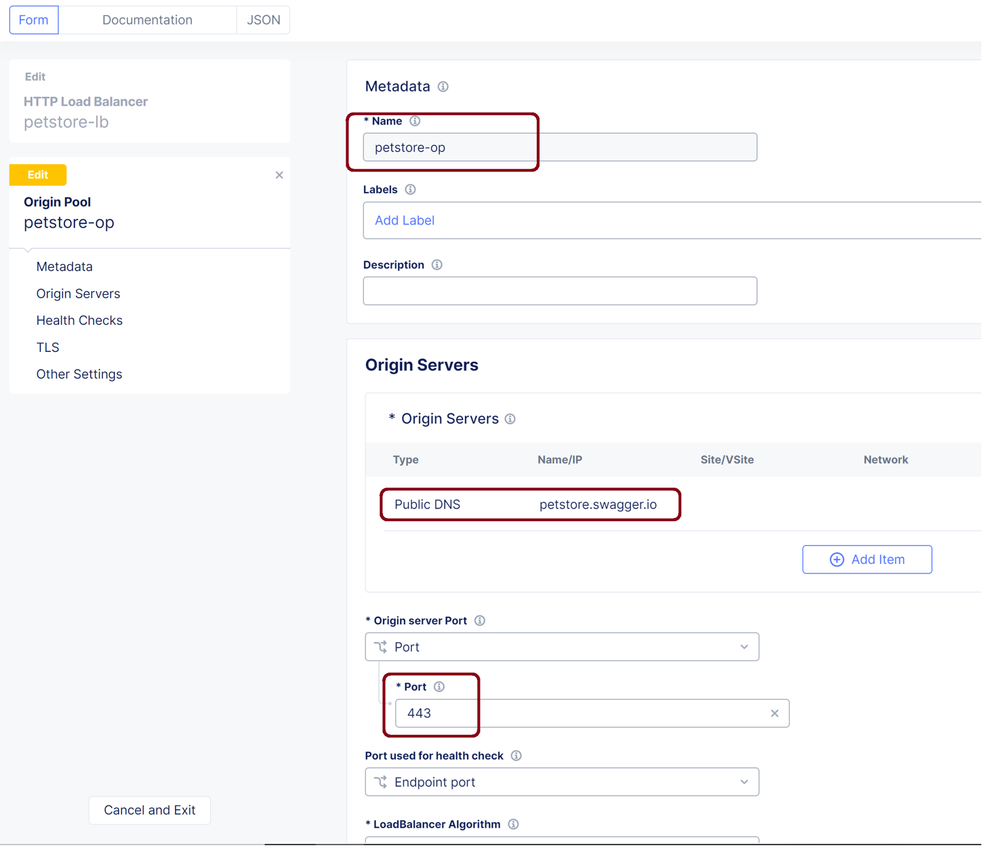Click the Add Item button
The width and height of the screenshot is (999, 848).
coord(866,559)
